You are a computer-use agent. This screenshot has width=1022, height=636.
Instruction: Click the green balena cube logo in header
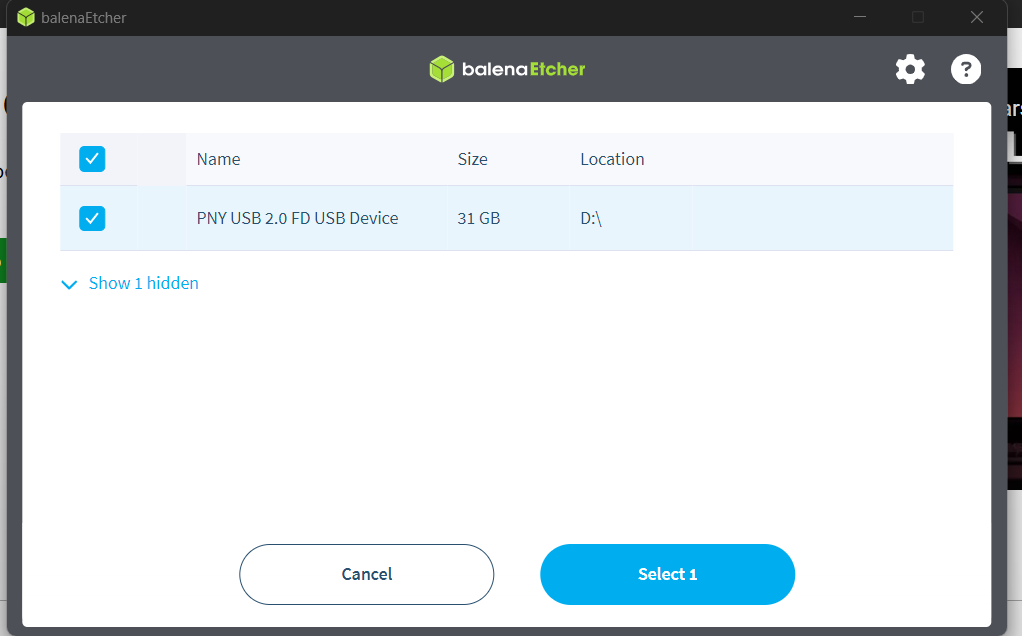click(442, 69)
